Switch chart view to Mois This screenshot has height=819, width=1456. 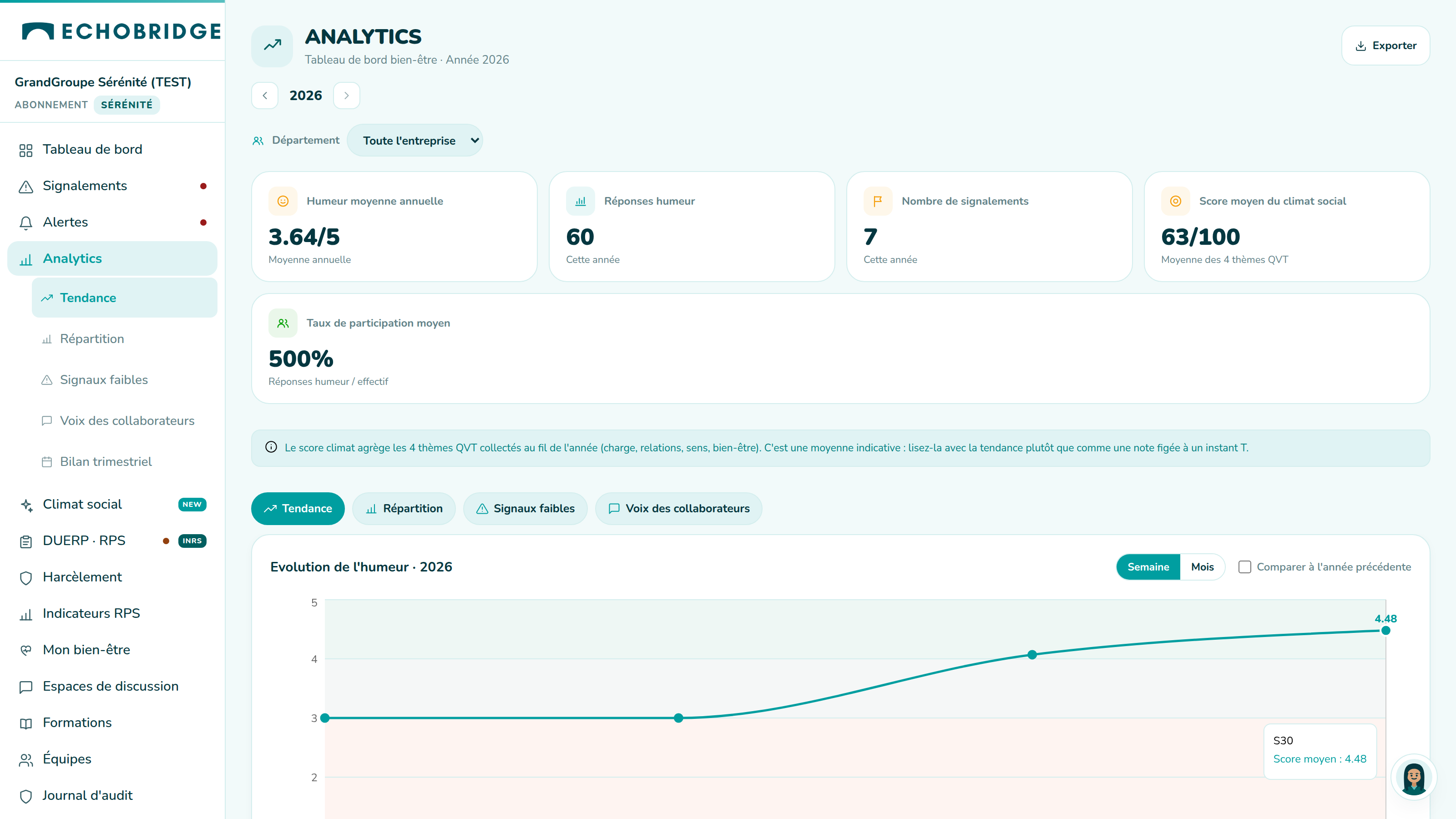point(1202,567)
